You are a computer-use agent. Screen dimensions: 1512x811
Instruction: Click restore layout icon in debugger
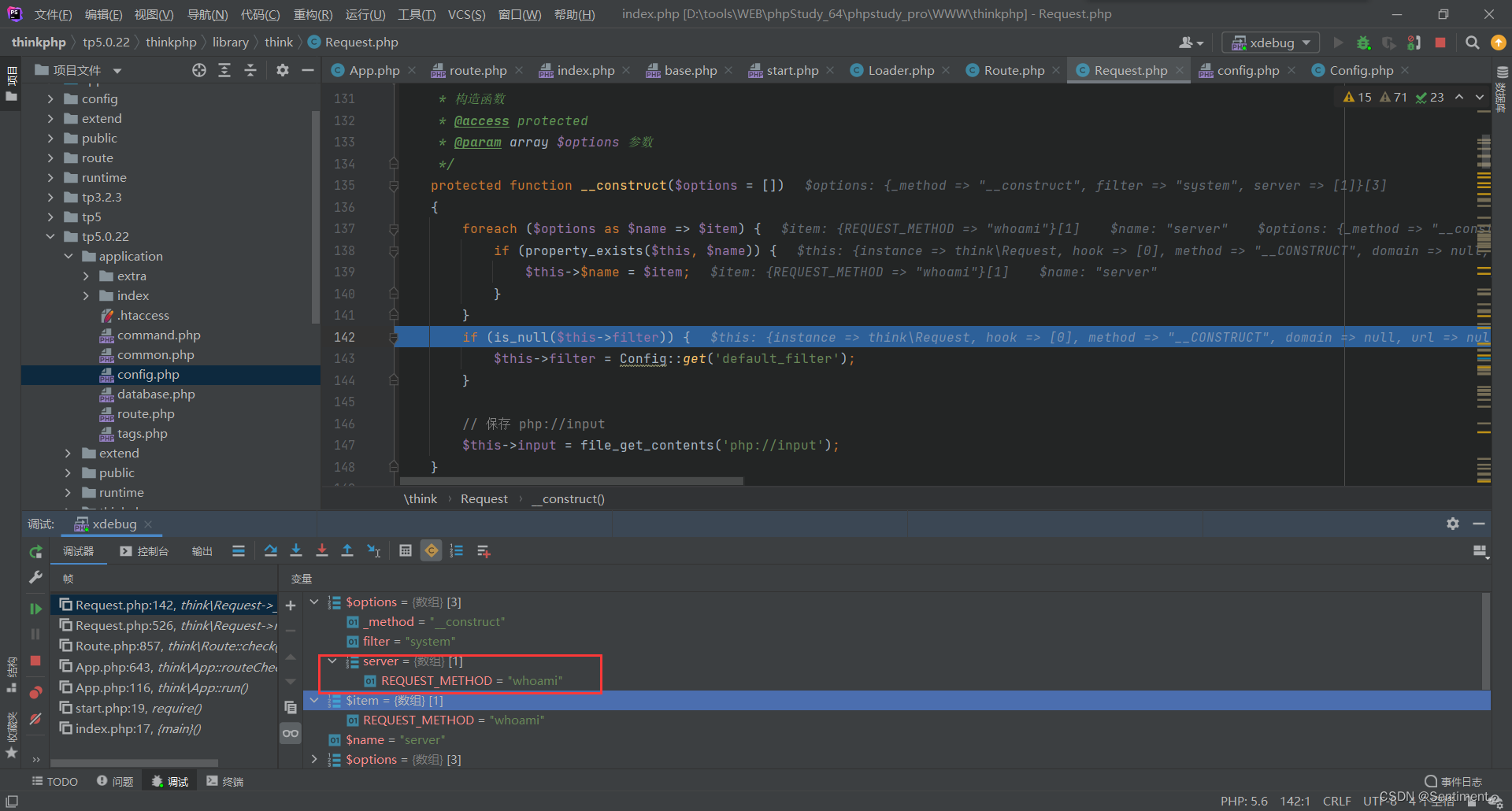[x=1480, y=552]
